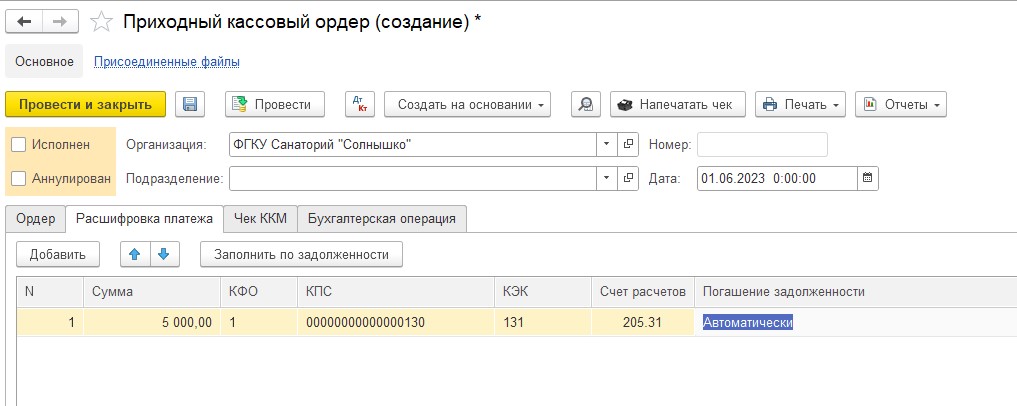This screenshot has width=1017, height=406.
Task: Click the КФО column header
Action: [259, 292]
